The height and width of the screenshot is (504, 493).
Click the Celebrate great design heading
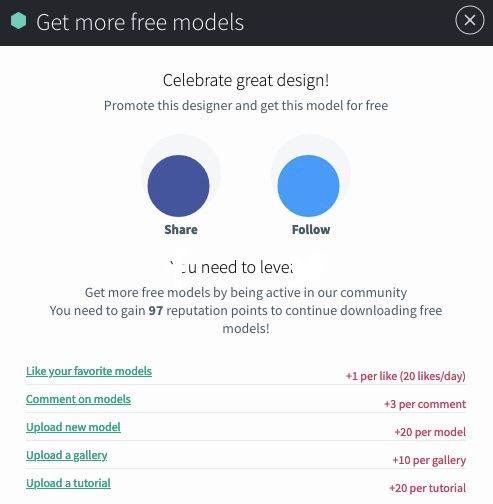246,80
